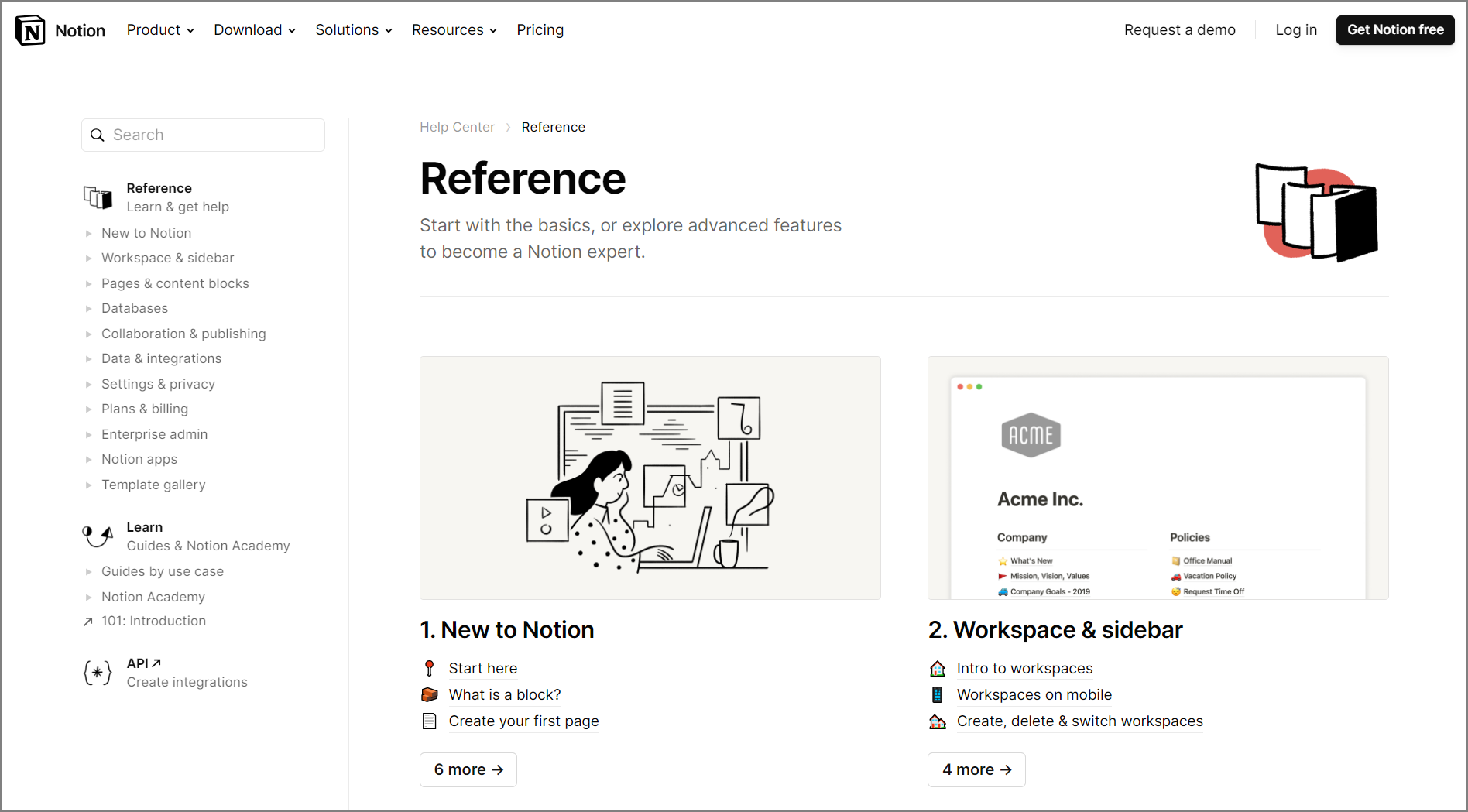Image resolution: width=1468 pixels, height=812 pixels.
Task: Expand Data & integrations section
Action: tap(89, 358)
